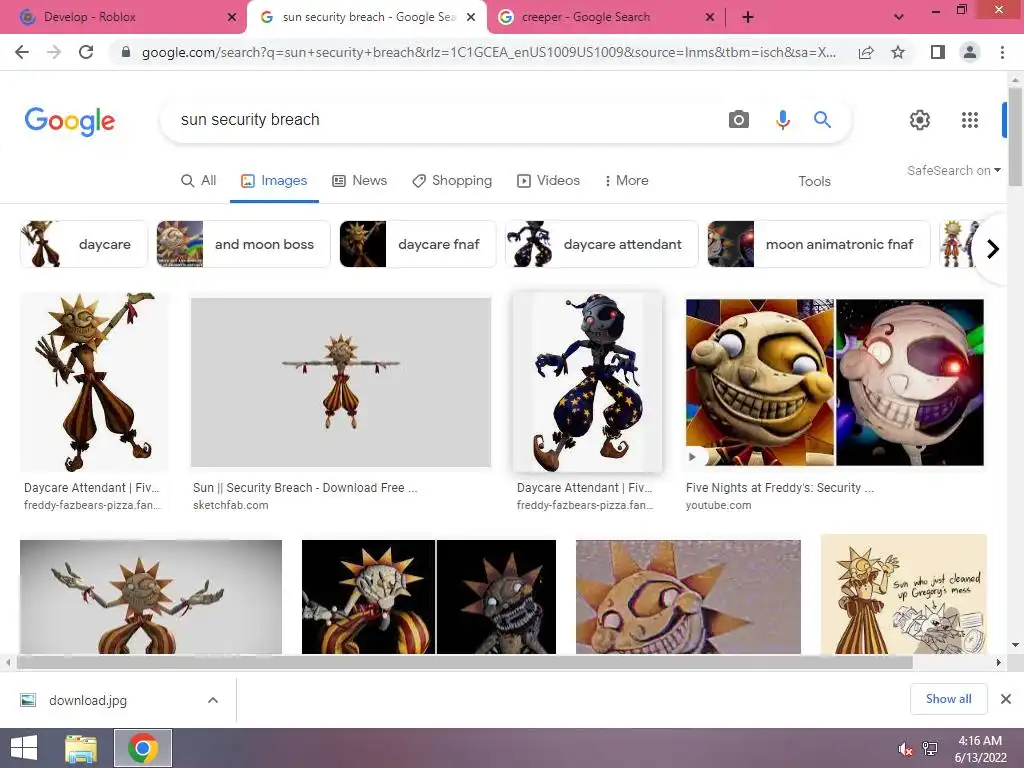Submit search with magnifier icon
The width and height of the screenshot is (1024, 768).
tap(822, 120)
